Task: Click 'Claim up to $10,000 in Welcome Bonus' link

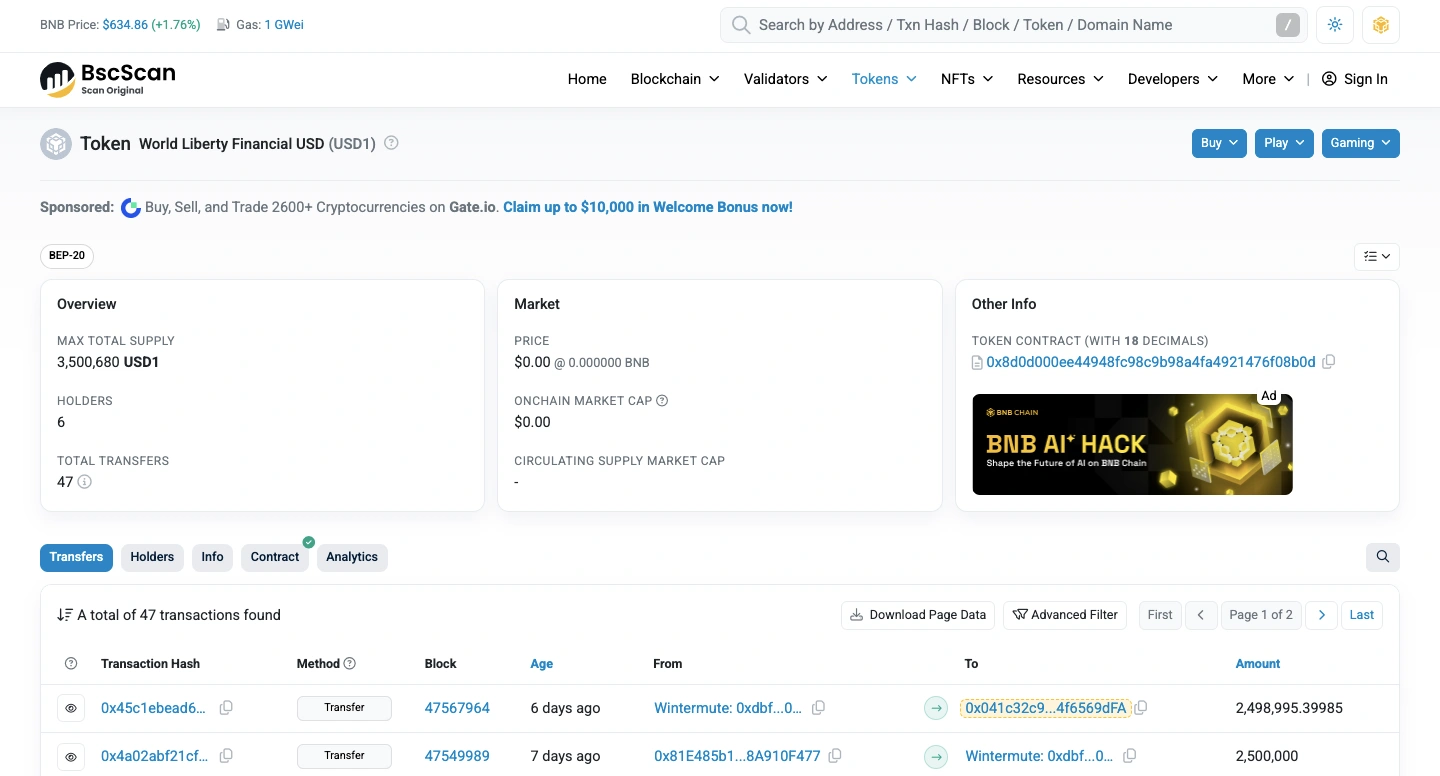Action: click(x=648, y=207)
